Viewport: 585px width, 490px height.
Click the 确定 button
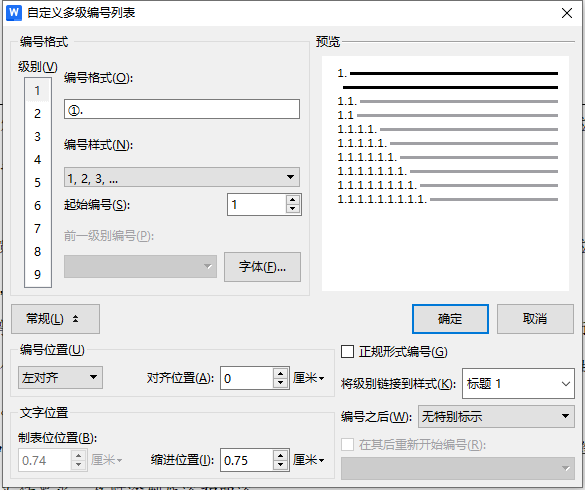(x=450, y=319)
